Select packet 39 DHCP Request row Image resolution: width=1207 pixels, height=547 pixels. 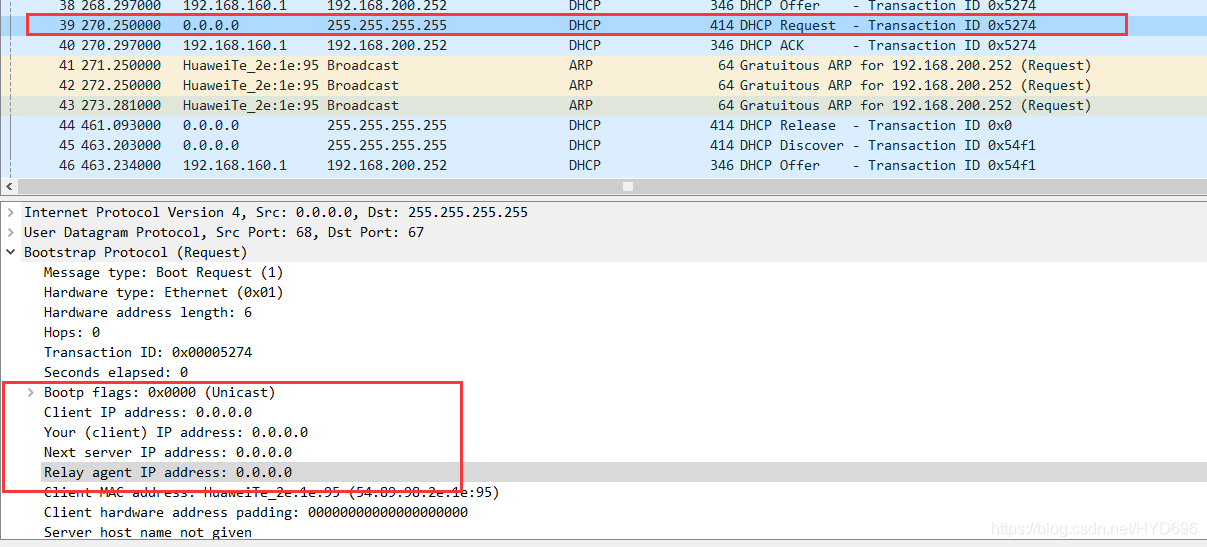click(x=603, y=25)
